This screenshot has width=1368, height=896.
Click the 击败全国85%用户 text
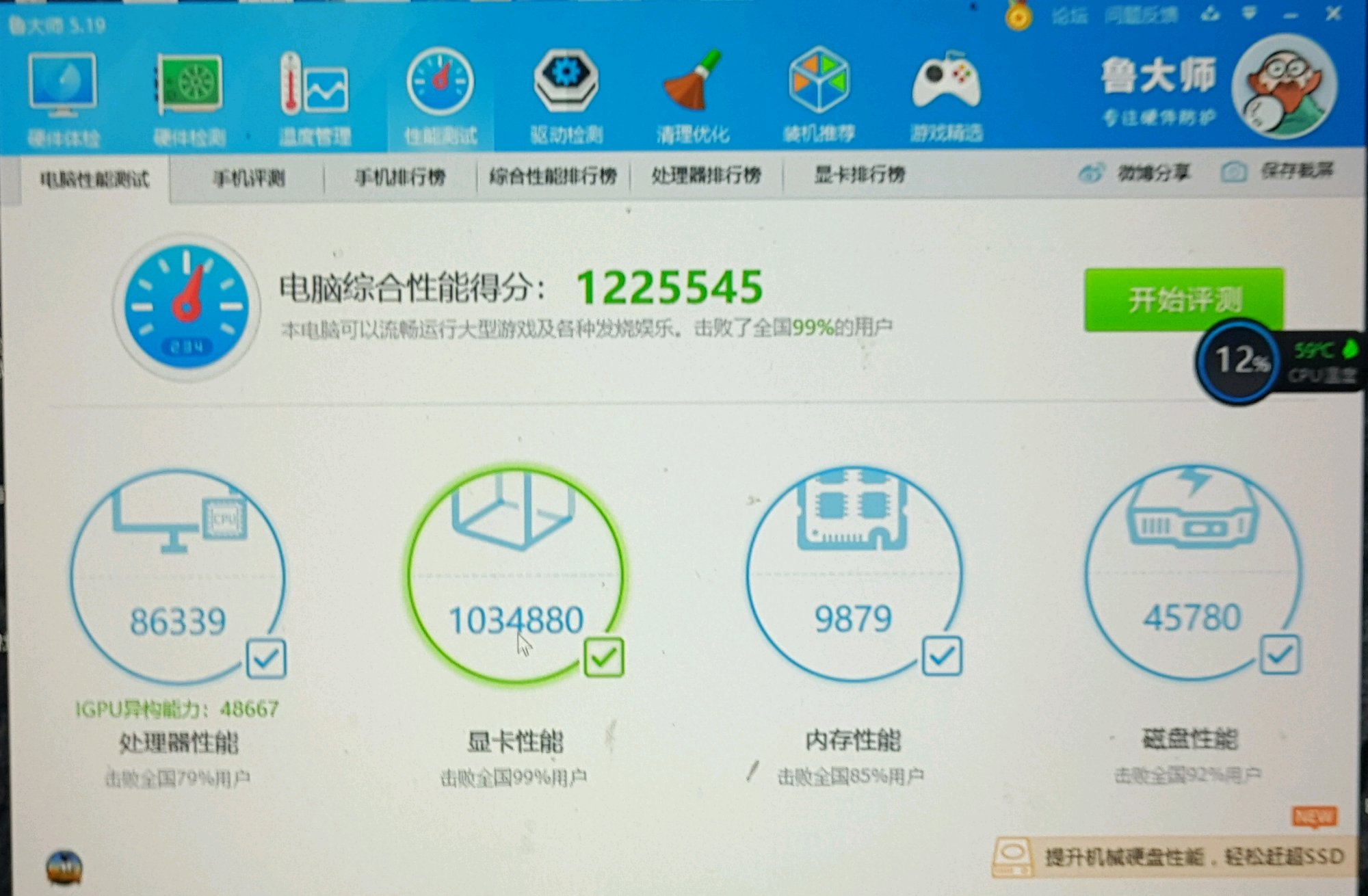coord(850,776)
